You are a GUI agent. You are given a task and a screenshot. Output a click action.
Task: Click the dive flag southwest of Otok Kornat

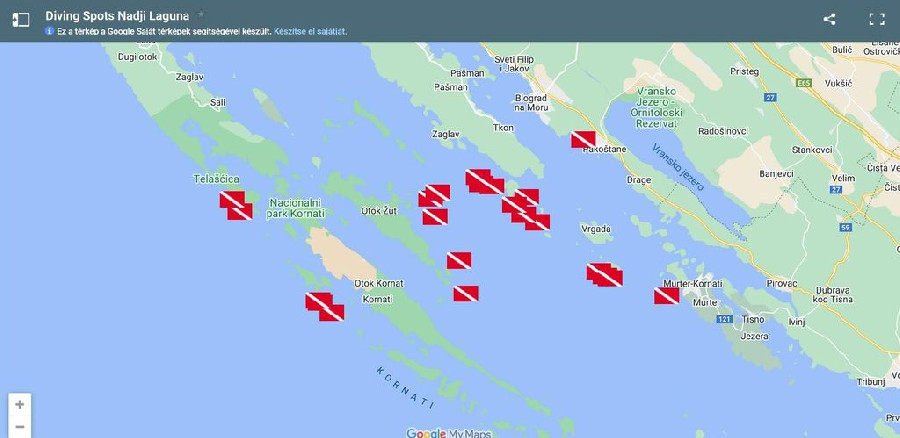pos(324,307)
